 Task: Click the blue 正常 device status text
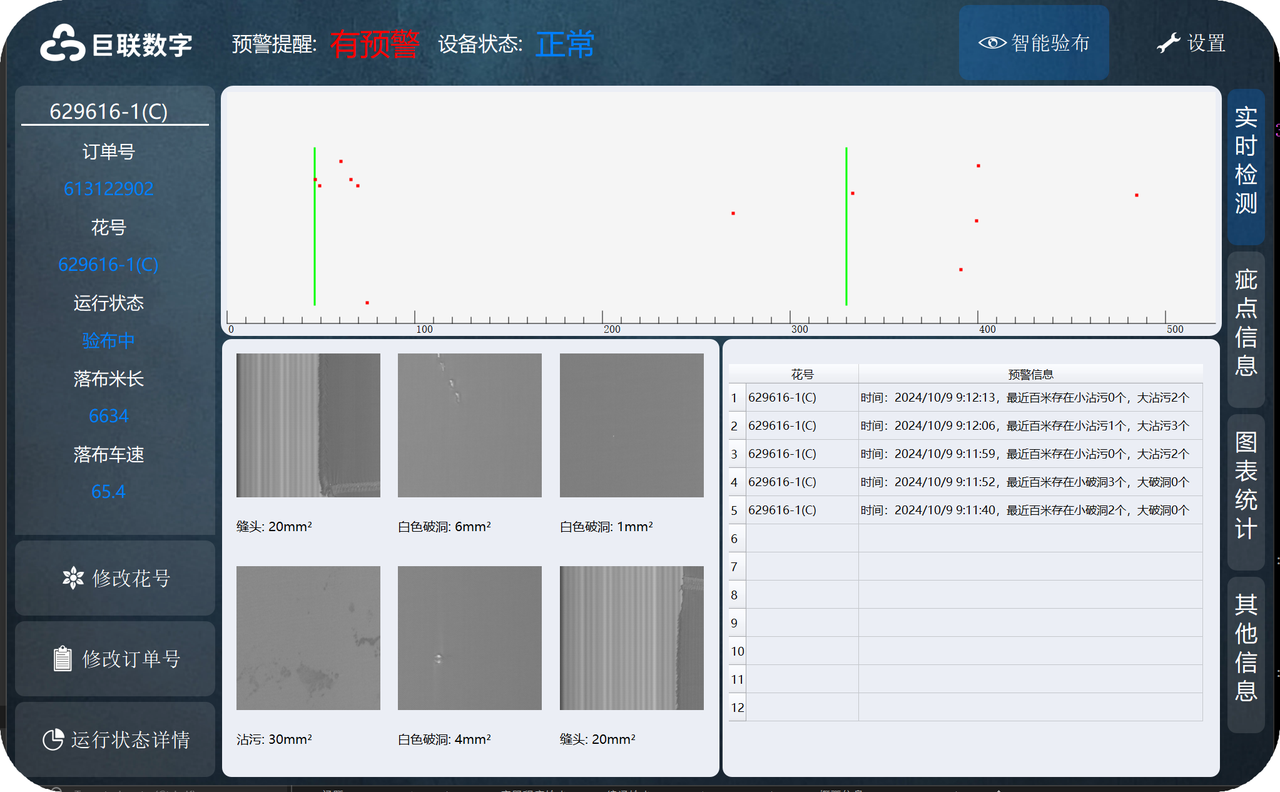pos(566,43)
